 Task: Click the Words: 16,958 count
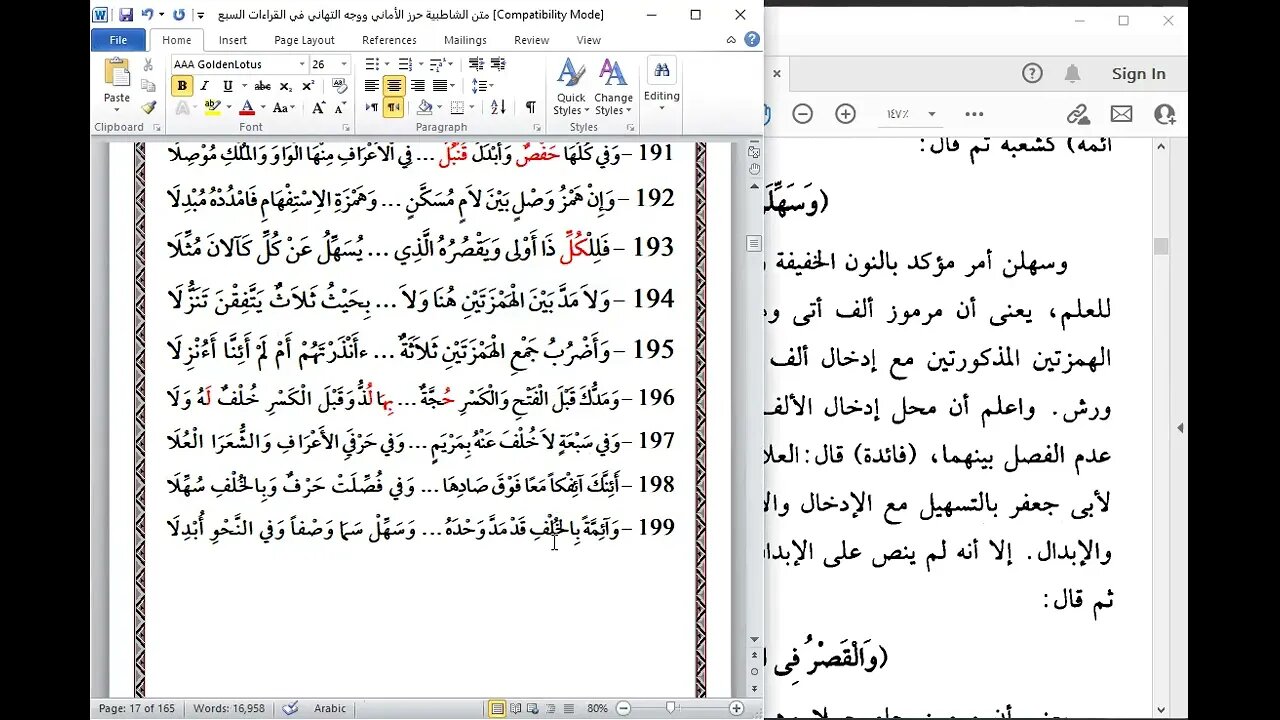229,708
